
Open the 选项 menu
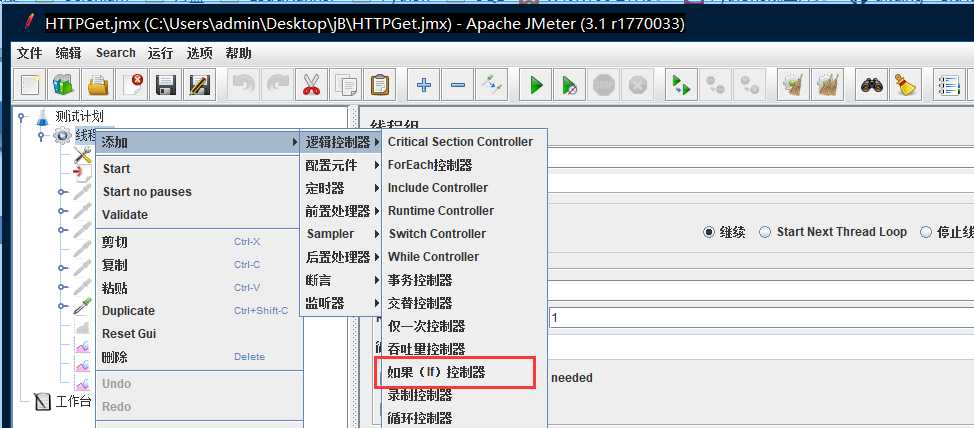[x=199, y=53]
